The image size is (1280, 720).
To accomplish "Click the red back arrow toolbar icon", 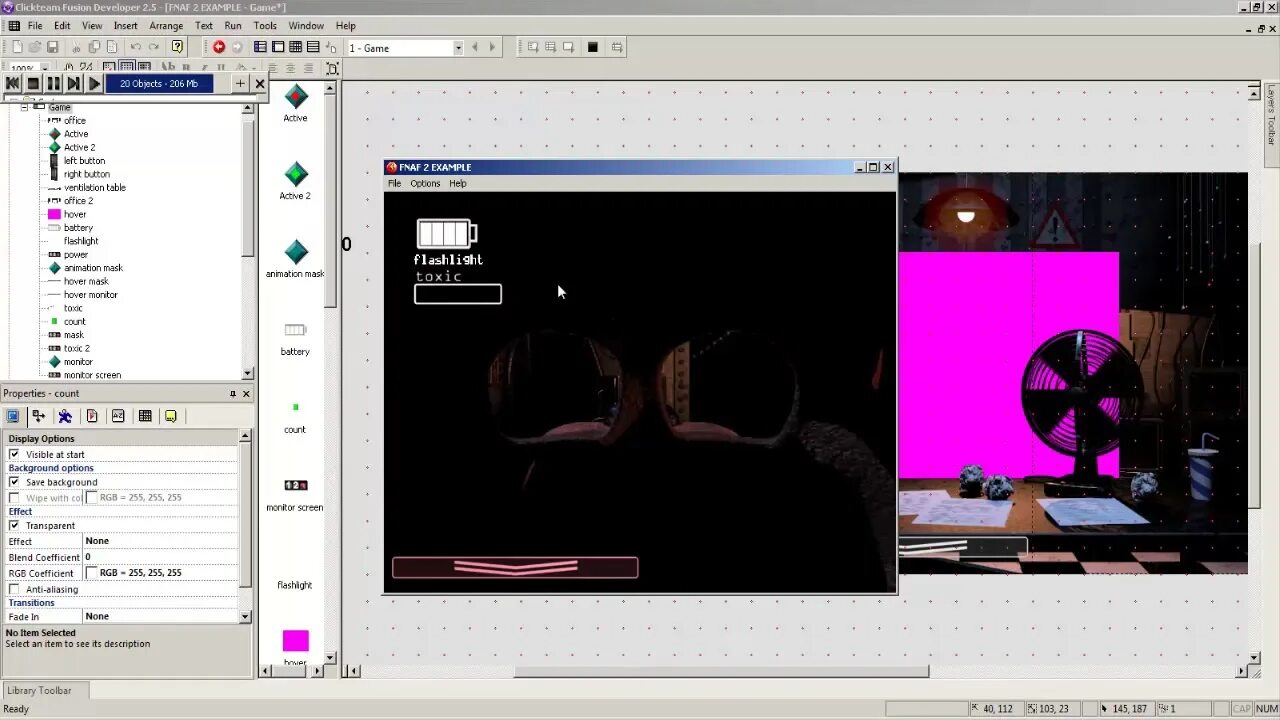I will pyautogui.click(x=219, y=47).
